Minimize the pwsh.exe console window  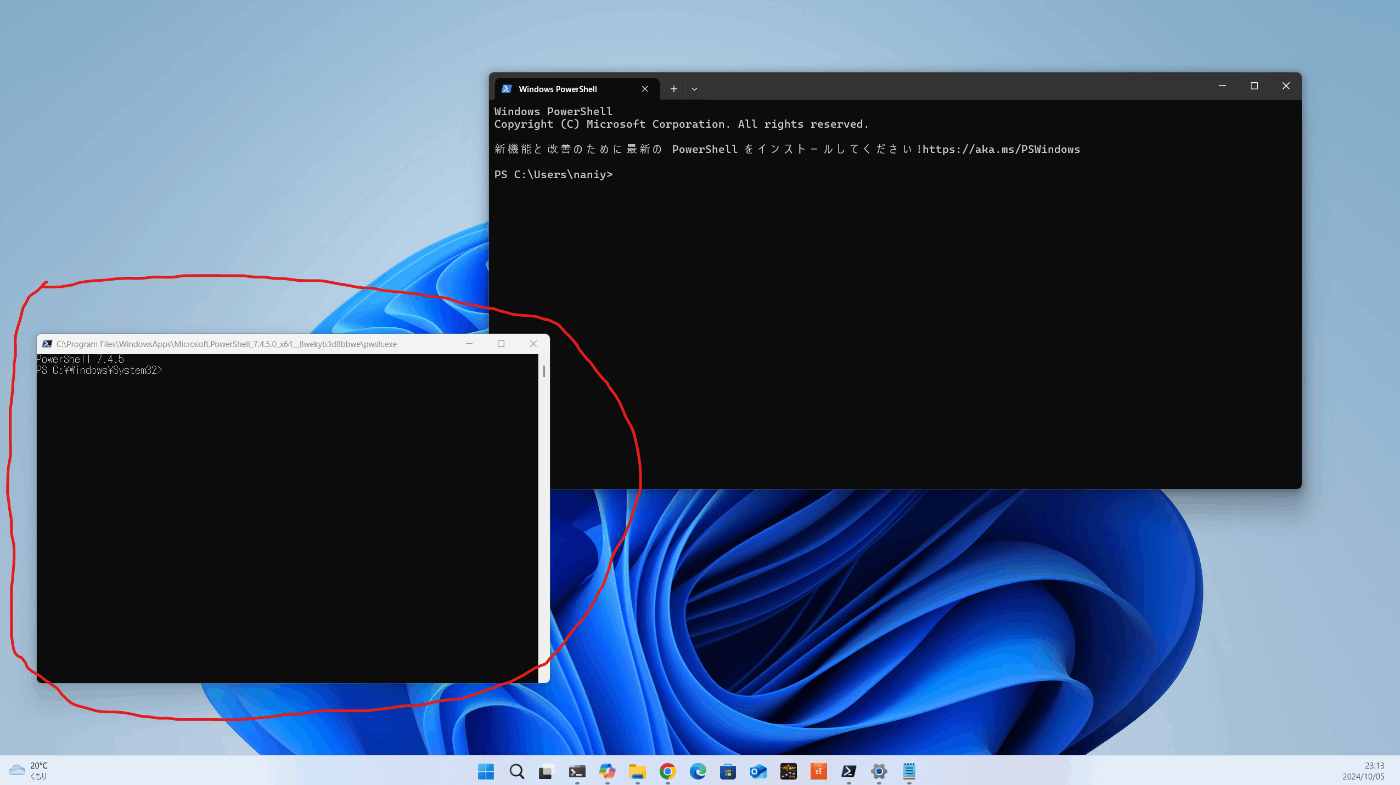[469, 343]
